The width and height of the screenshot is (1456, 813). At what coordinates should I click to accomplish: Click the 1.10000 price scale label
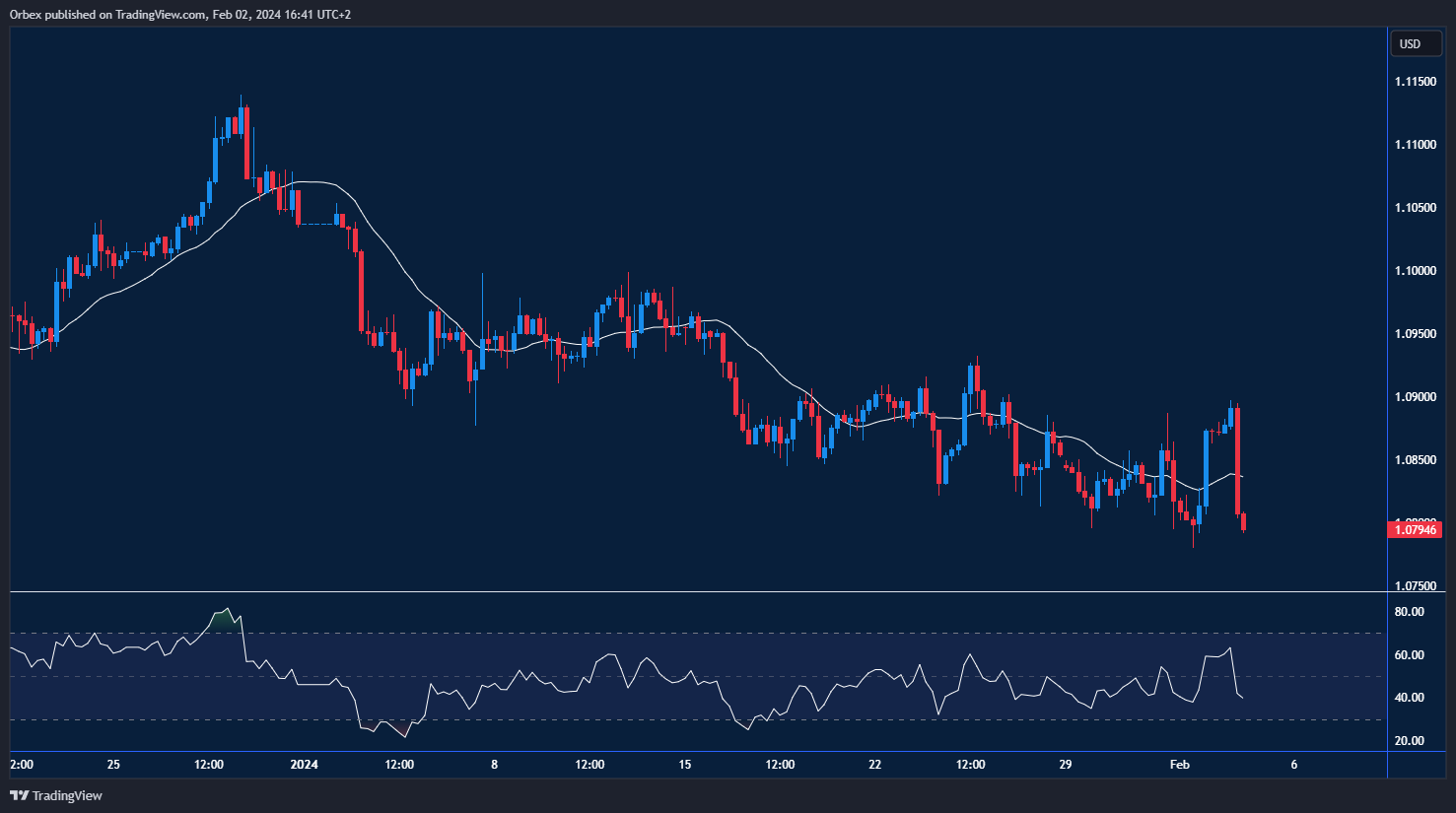pos(1415,271)
